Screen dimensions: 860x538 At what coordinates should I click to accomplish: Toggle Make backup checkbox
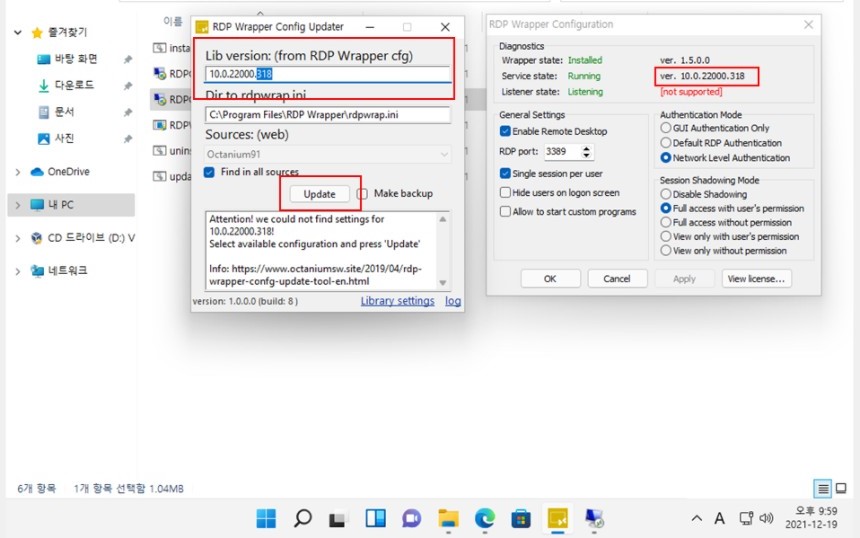coord(362,194)
